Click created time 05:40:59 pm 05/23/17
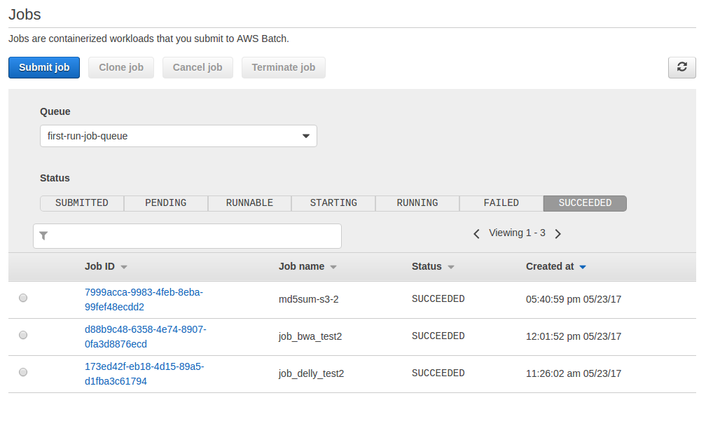This screenshot has height=447, width=720. 574,300
